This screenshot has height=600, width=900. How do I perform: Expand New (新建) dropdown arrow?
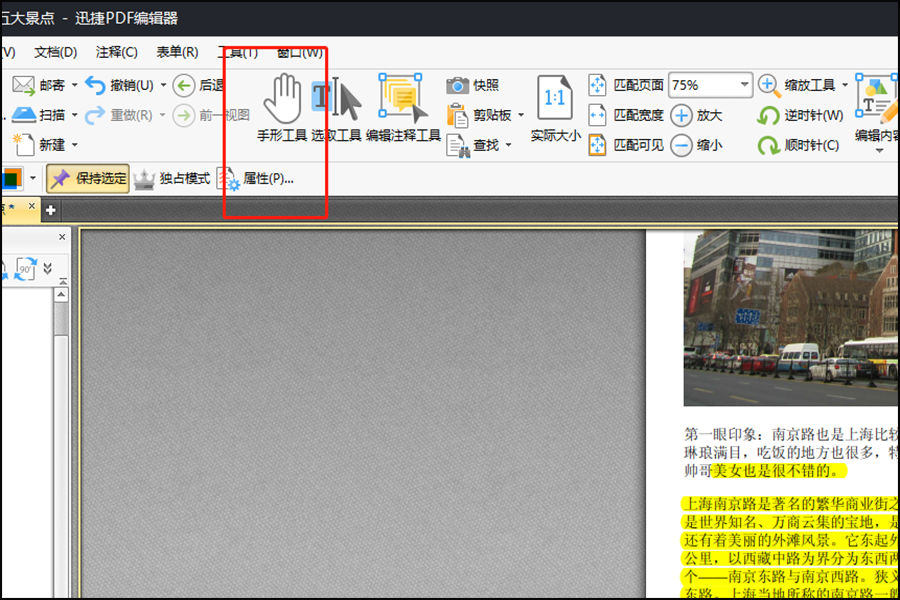(x=74, y=145)
